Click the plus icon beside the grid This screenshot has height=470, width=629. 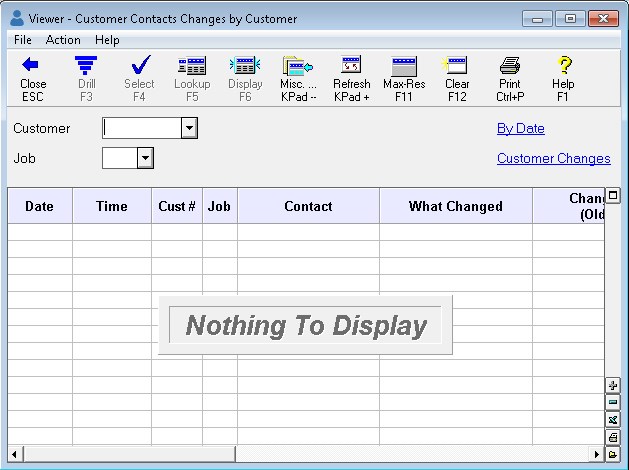tap(613, 385)
